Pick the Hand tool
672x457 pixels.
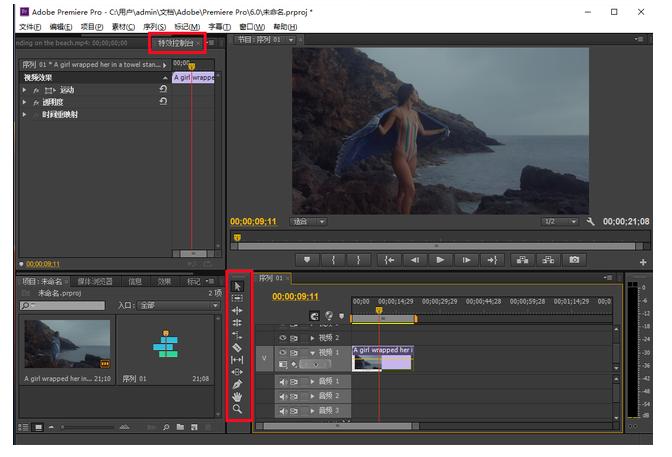click(x=237, y=397)
